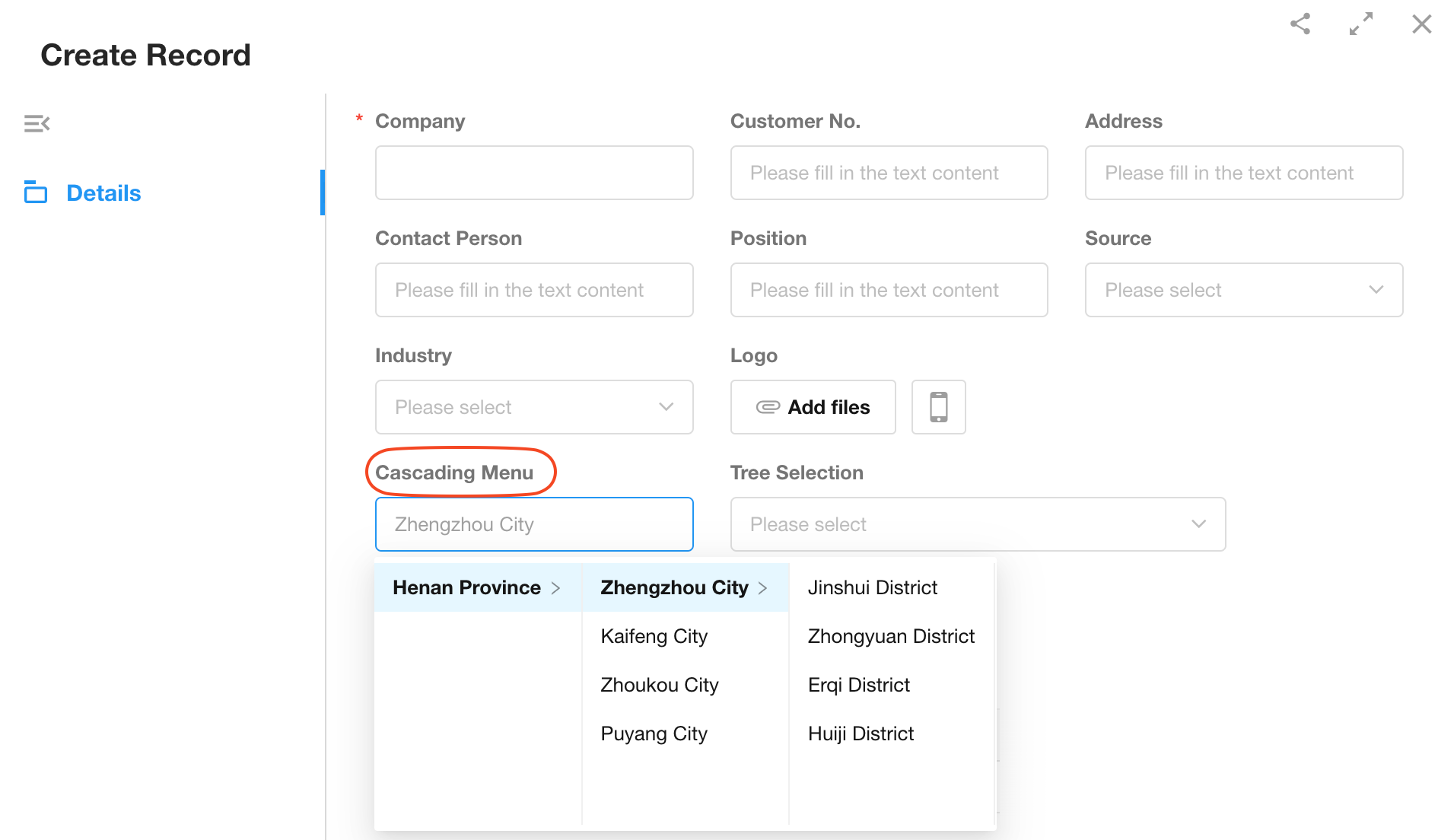1438x840 pixels.
Task: Select the Contact Person input field
Action: pos(533,290)
